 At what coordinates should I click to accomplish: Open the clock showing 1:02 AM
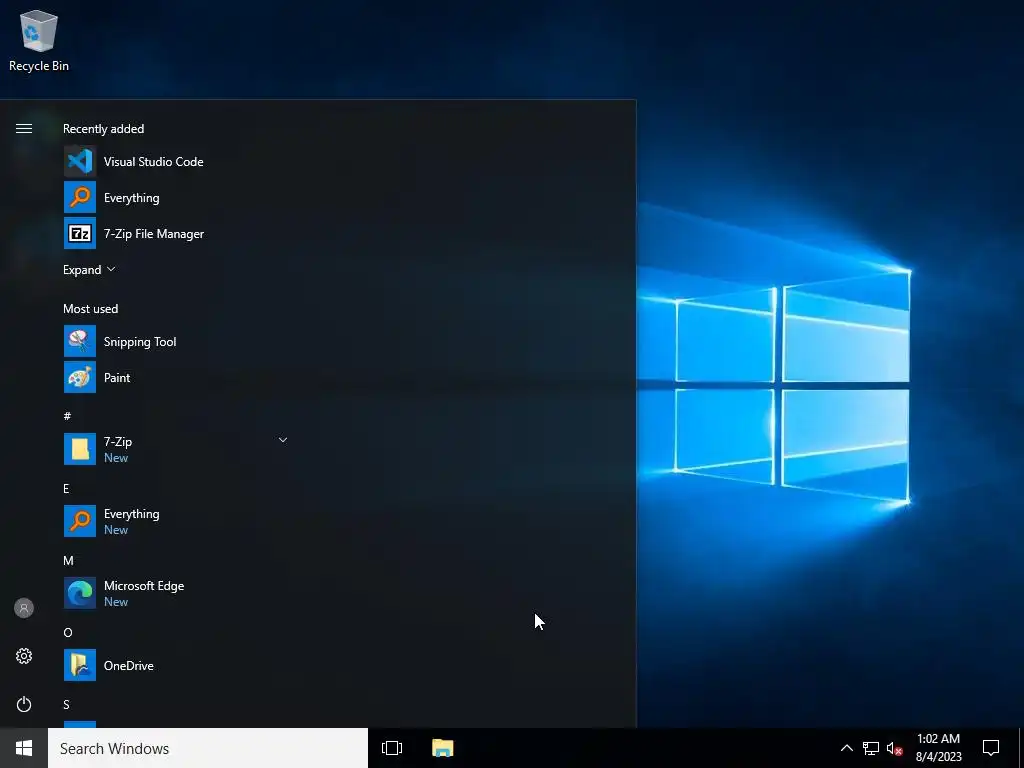(938, 748)
